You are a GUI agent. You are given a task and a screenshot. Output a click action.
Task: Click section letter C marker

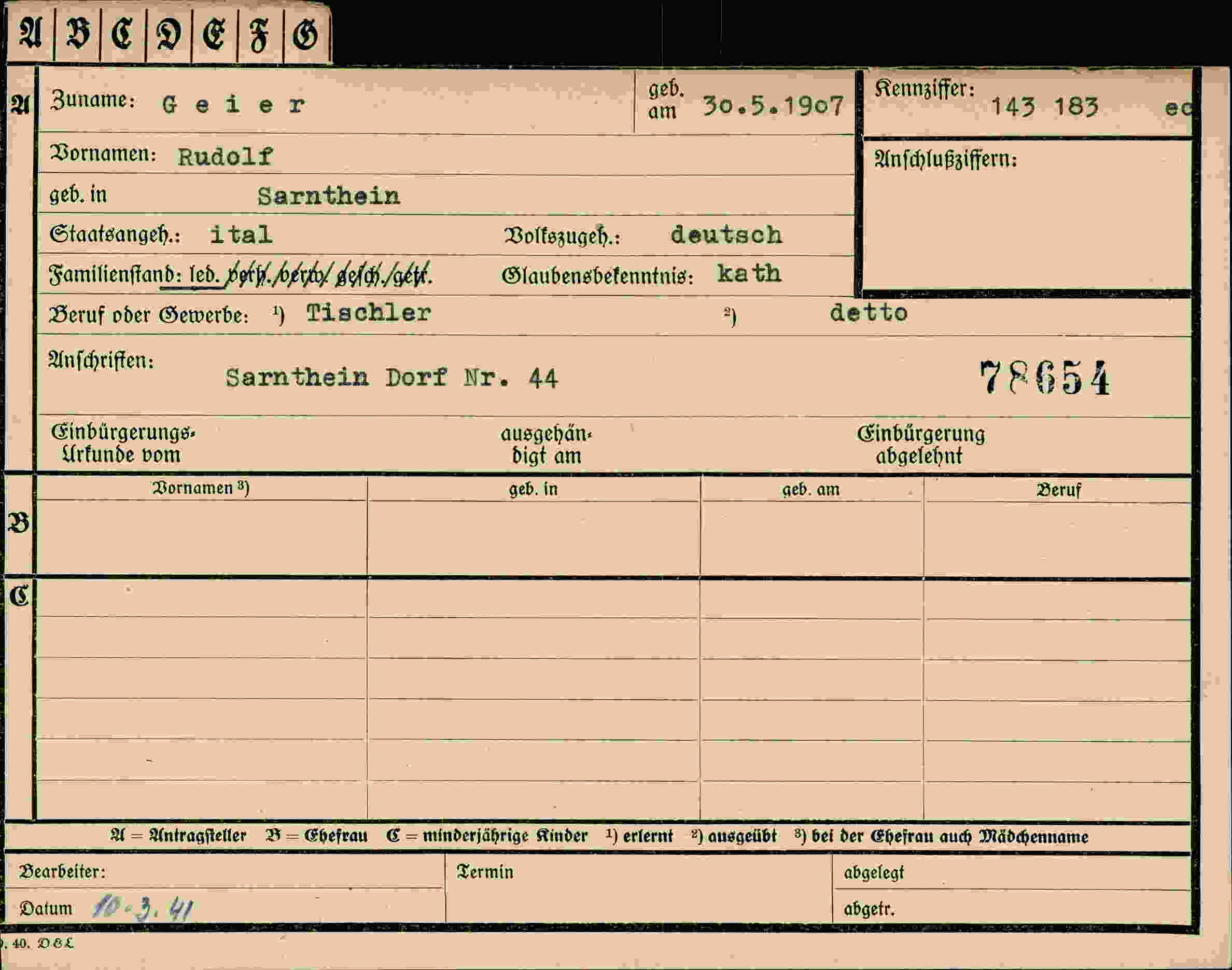(19, 595)
